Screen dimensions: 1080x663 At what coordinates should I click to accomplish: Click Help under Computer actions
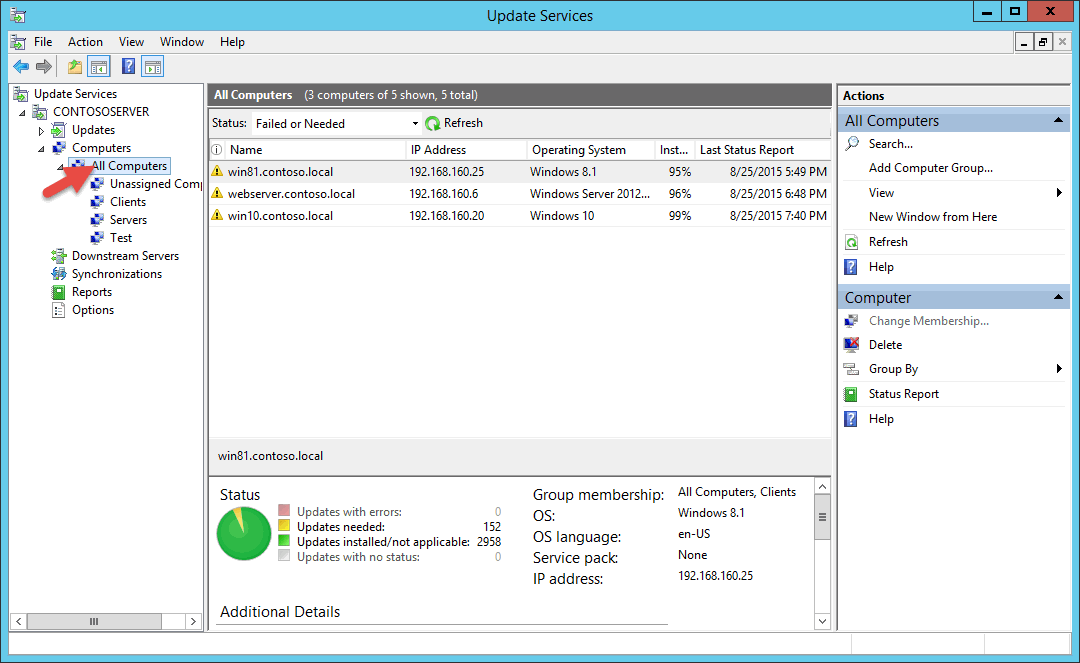(881, 419)
